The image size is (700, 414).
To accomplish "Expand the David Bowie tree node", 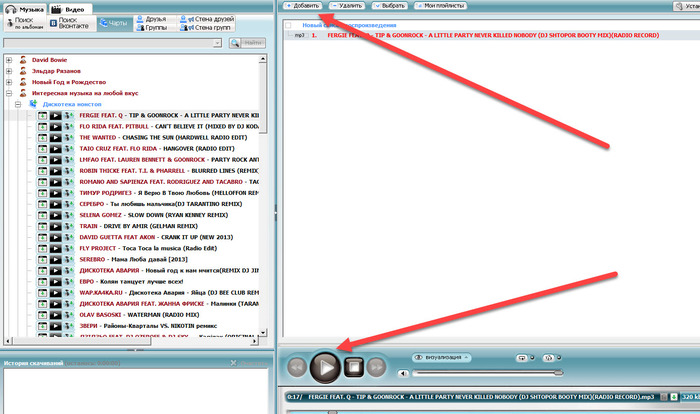I will pyautogui.click(x=8, y=60).
